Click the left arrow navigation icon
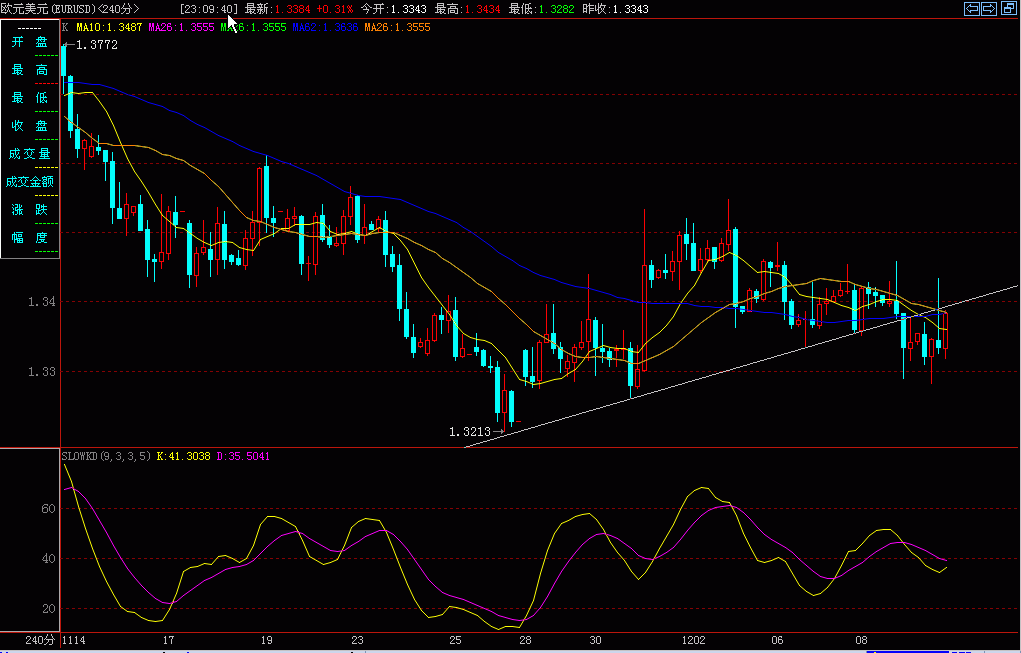This screenshot has height=653, width=1021. (x=972, y=8)
